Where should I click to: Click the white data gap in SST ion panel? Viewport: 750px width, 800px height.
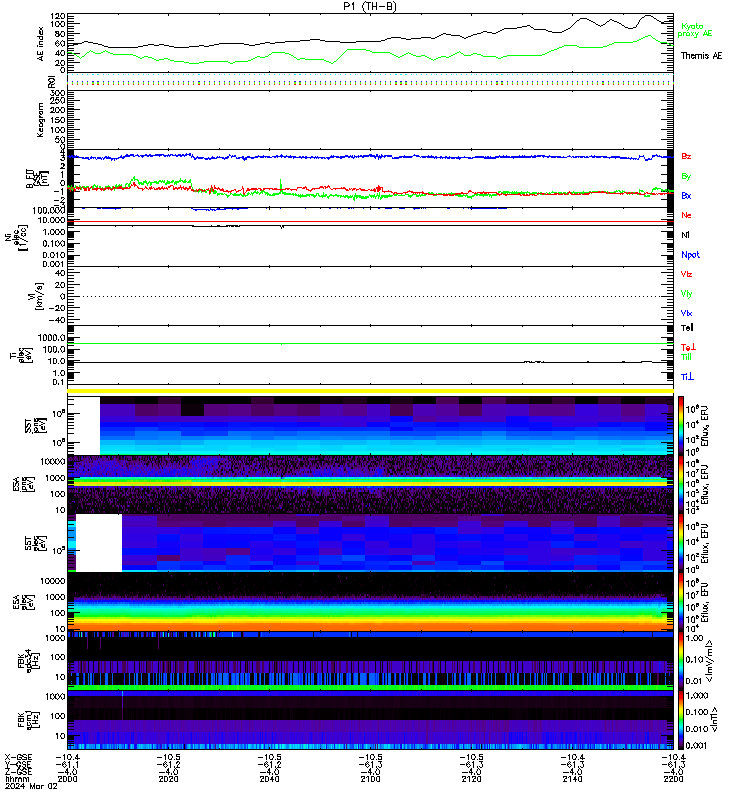click(x=84, y=426)
